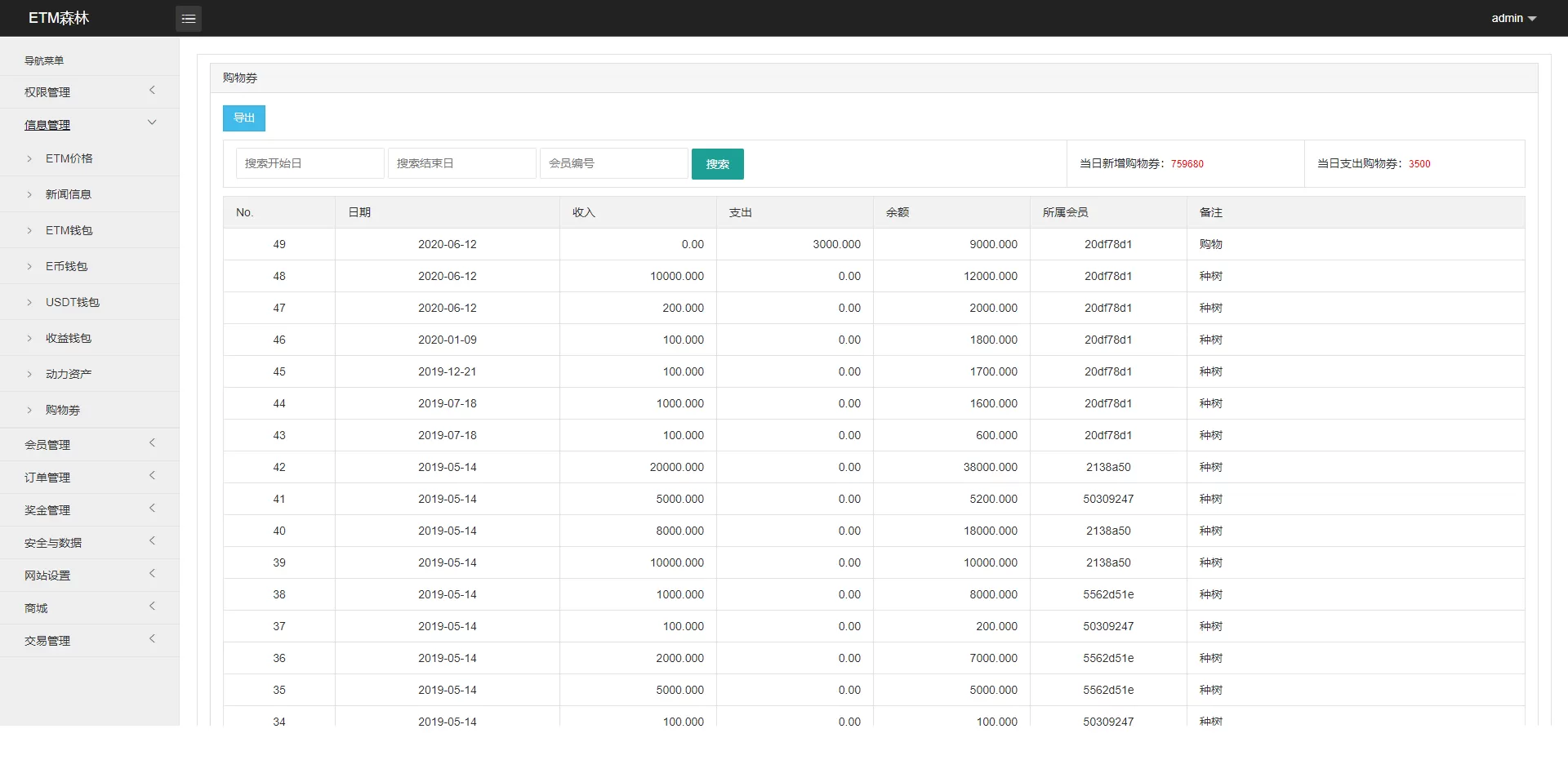This screenshot has height=760, width=1568.
Task: Focus the 搜索结束日 end date field
Action: (x=461, y=163)
